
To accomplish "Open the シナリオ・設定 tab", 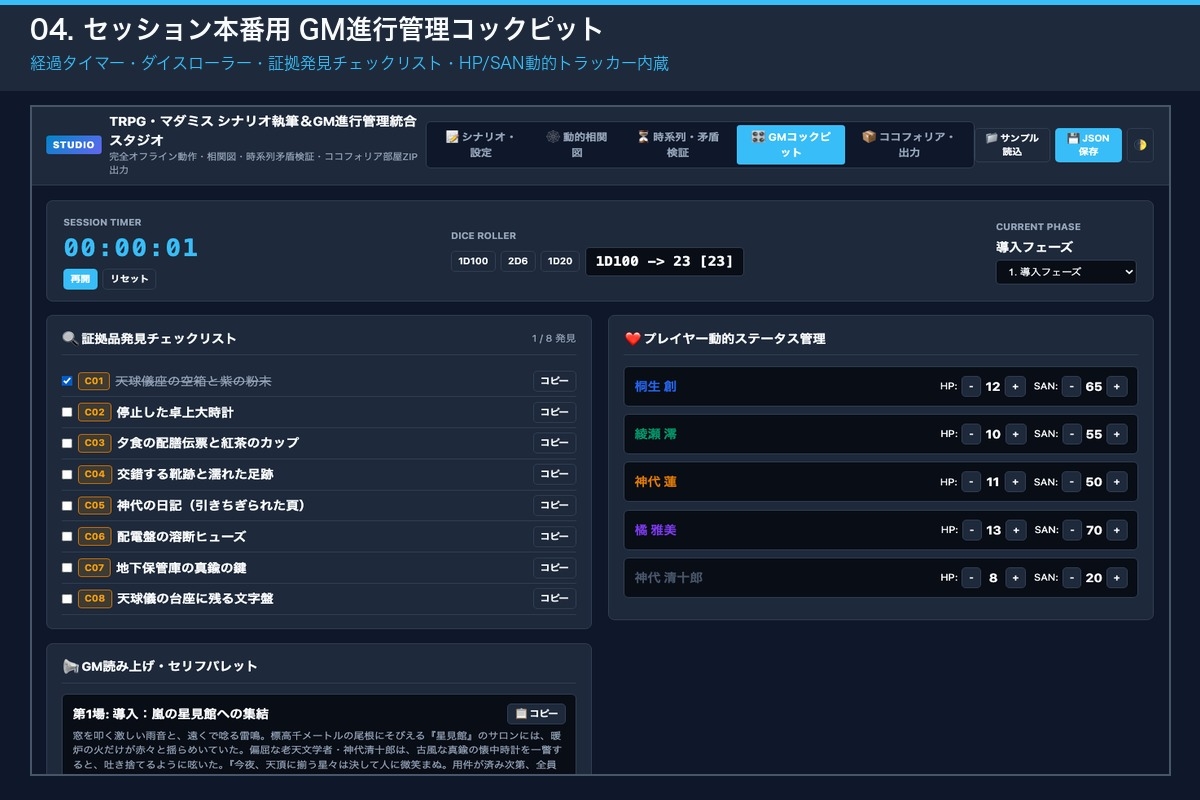I will (x=480, y=145).
